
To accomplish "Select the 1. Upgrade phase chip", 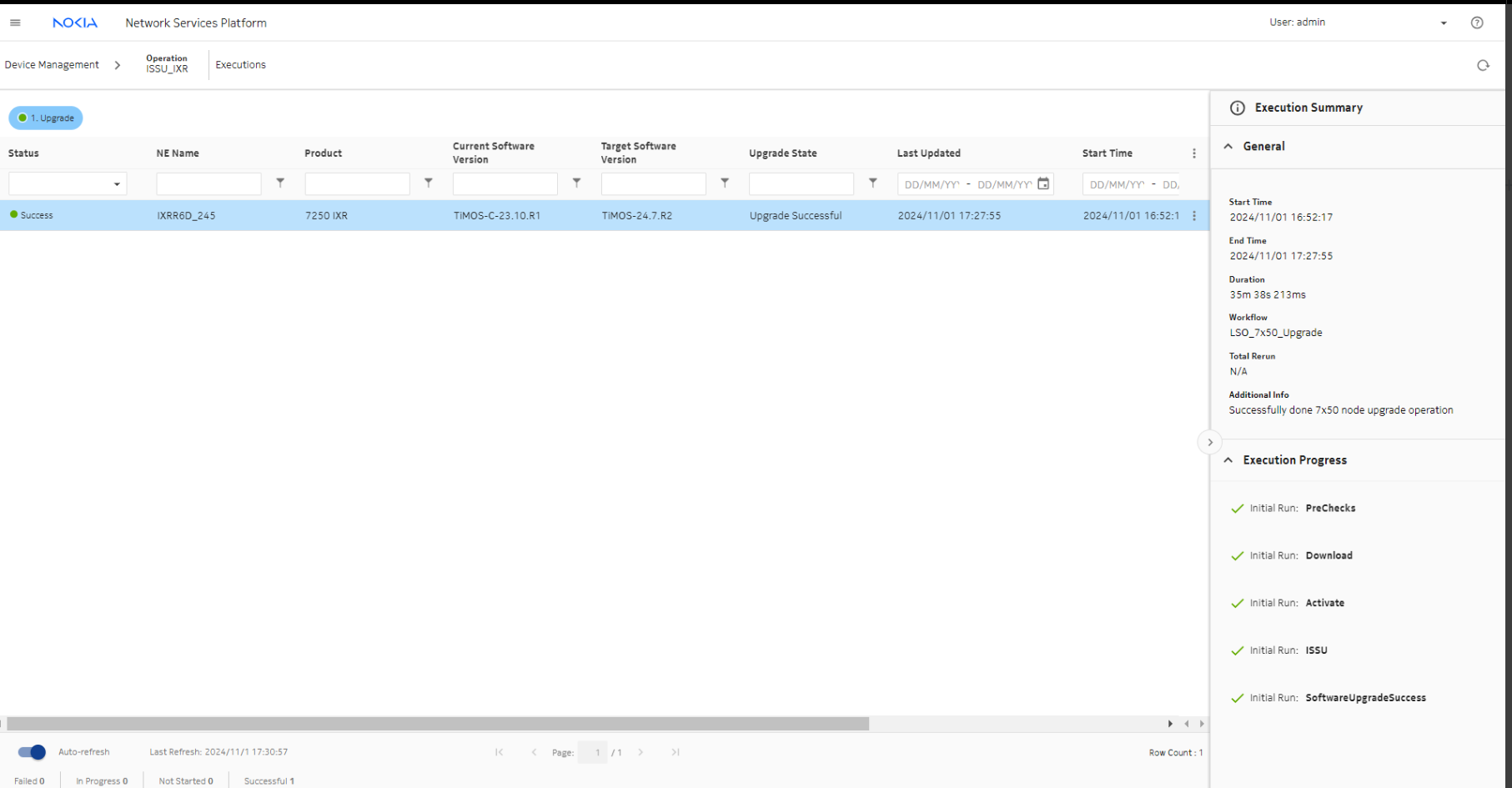I will coord(46,118).
